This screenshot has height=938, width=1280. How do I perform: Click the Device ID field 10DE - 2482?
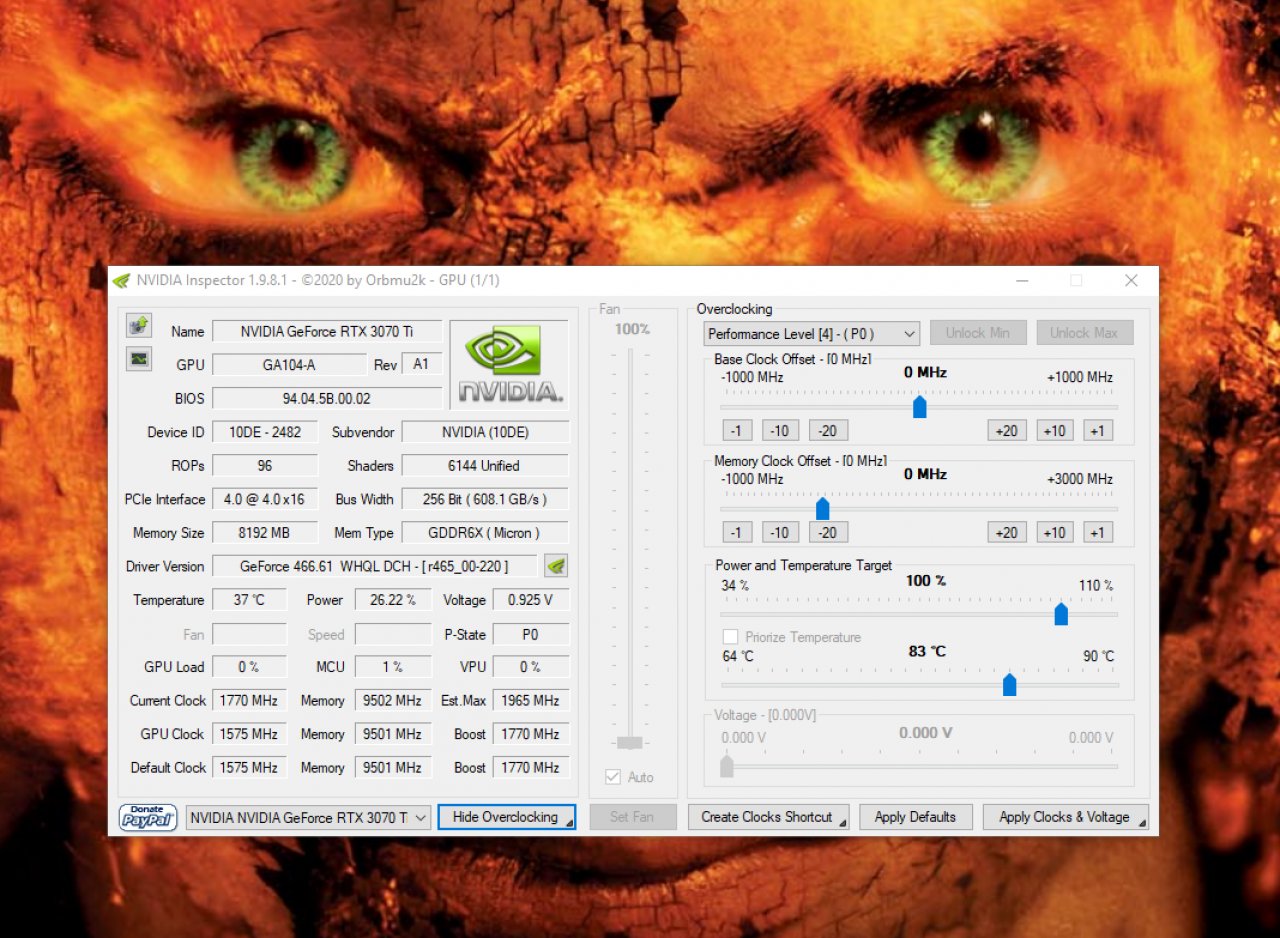(265, 432)
